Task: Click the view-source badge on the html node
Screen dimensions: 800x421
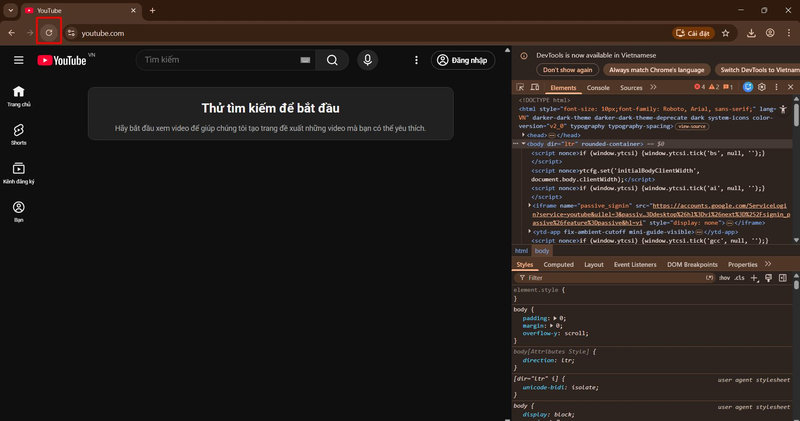Action: [x=692, y=126]
